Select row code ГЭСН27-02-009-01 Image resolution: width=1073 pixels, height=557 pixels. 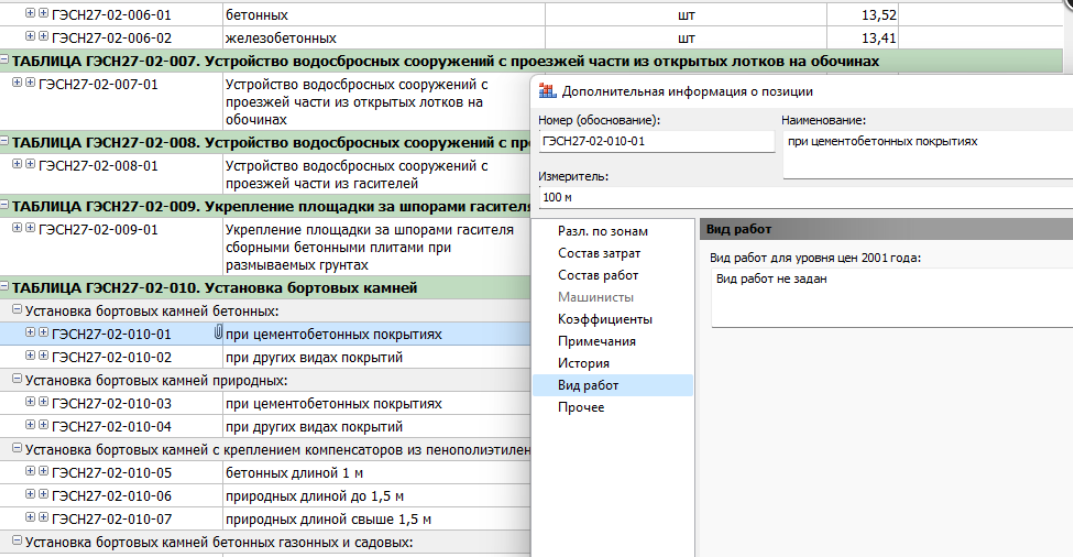99,230
